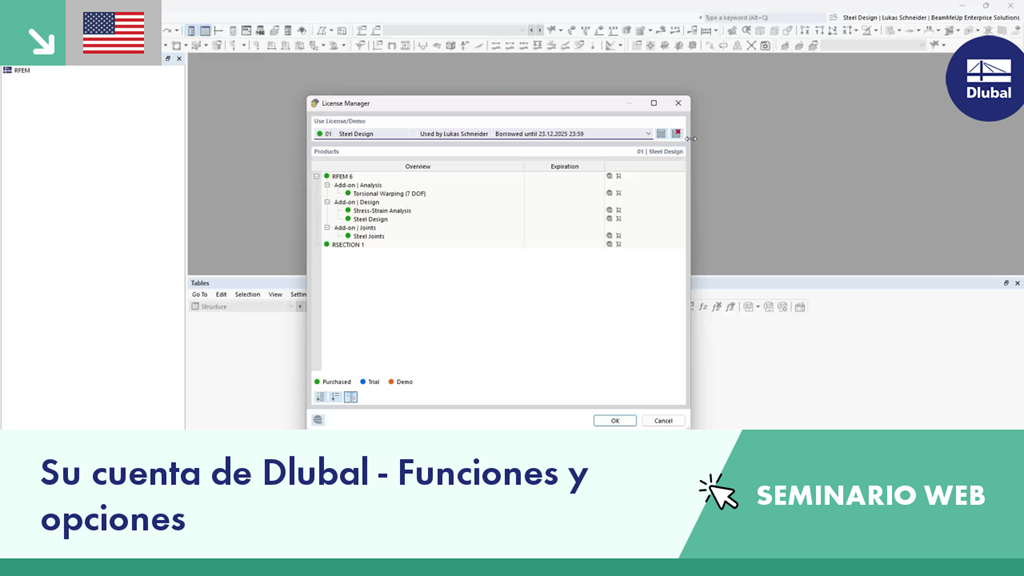Open the globe icon for Torsional Warping
This screenshot has width=1024, height=576.
click(609, 193)
